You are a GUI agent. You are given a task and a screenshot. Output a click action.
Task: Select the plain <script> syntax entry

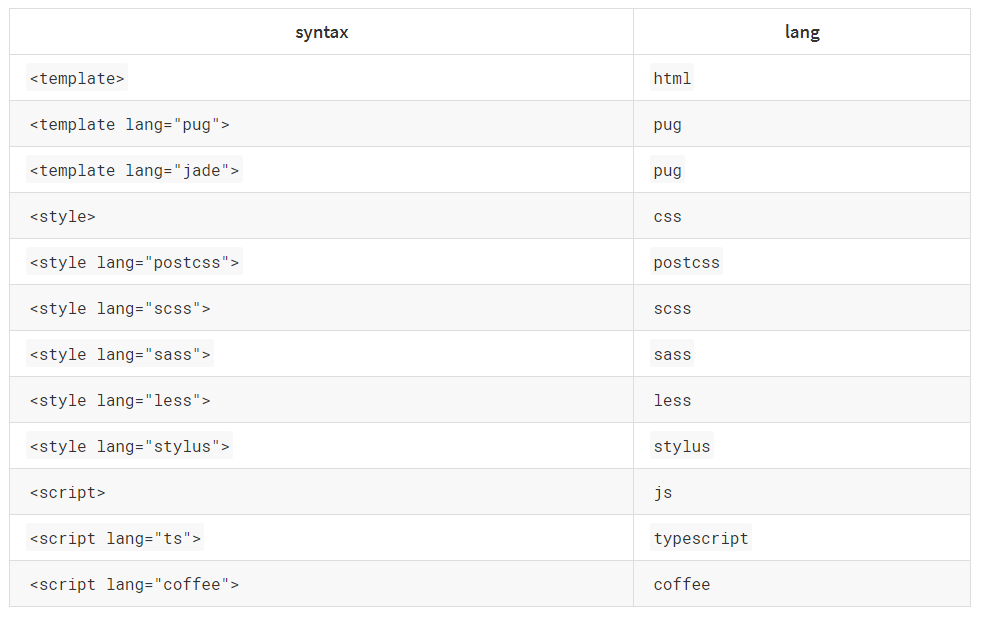tap(66, 492)
